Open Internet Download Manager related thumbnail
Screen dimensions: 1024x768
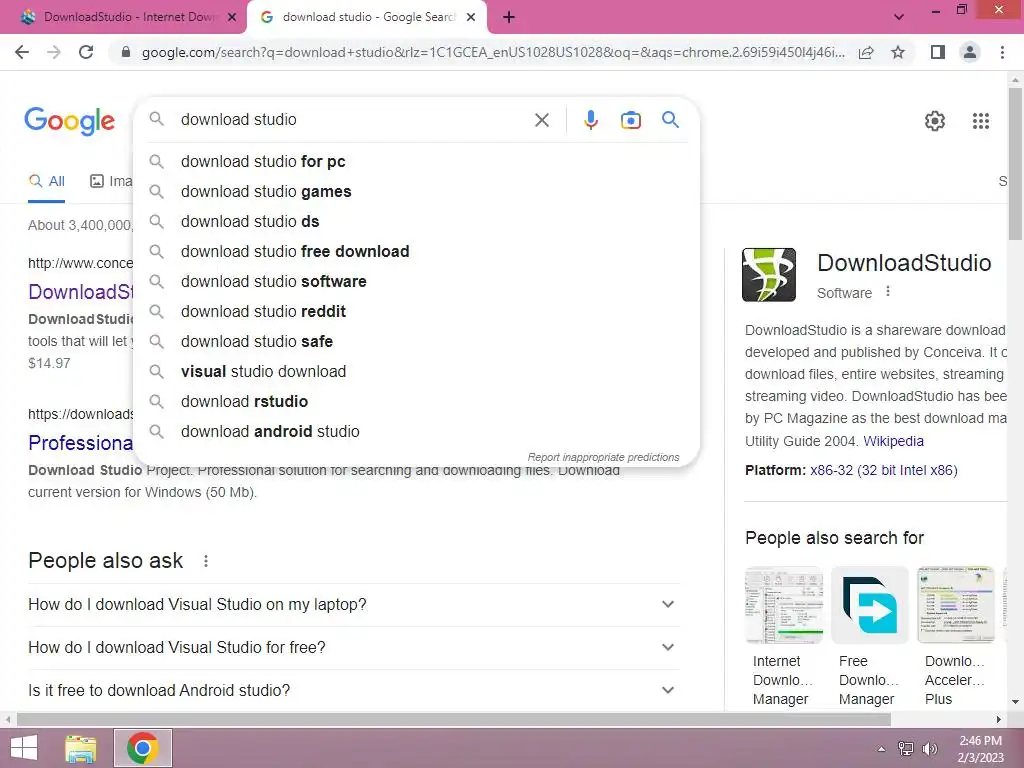[x=784, y=605]
